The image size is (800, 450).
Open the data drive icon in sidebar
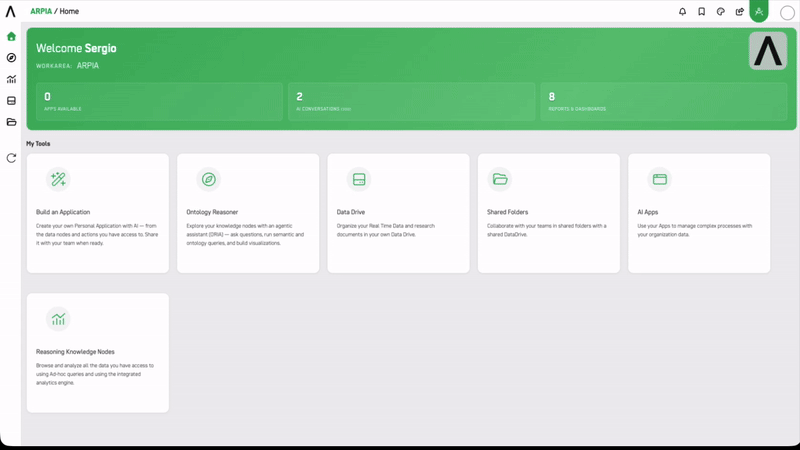coord(11,101)
